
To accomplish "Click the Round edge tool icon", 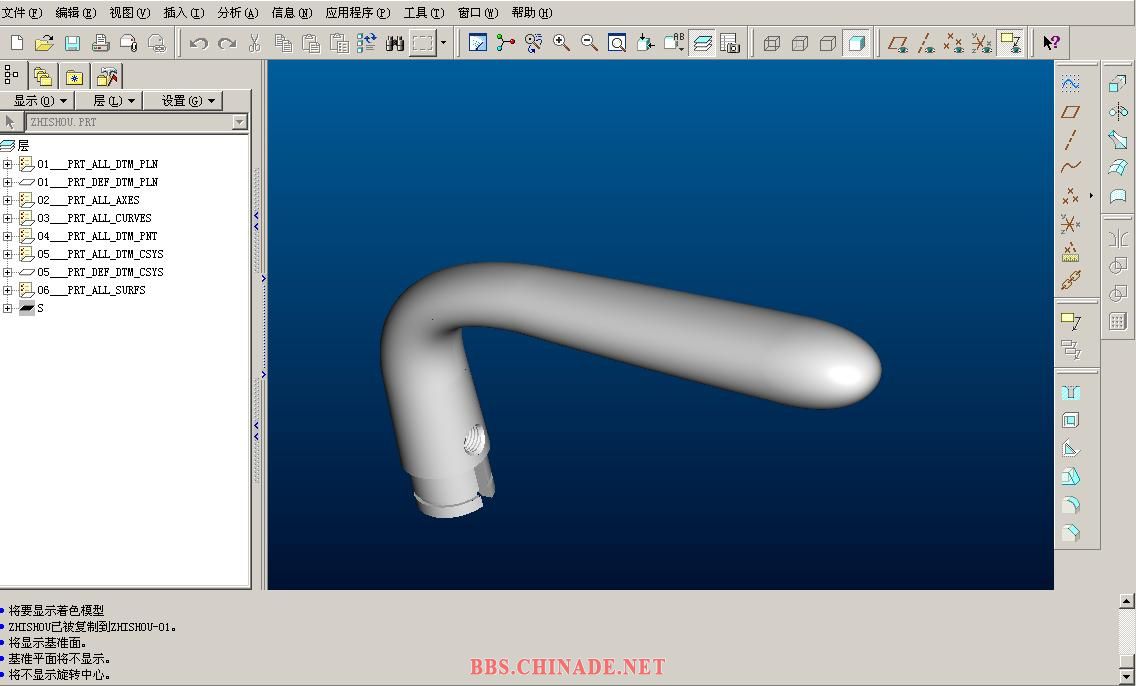I will (1071, 505).
